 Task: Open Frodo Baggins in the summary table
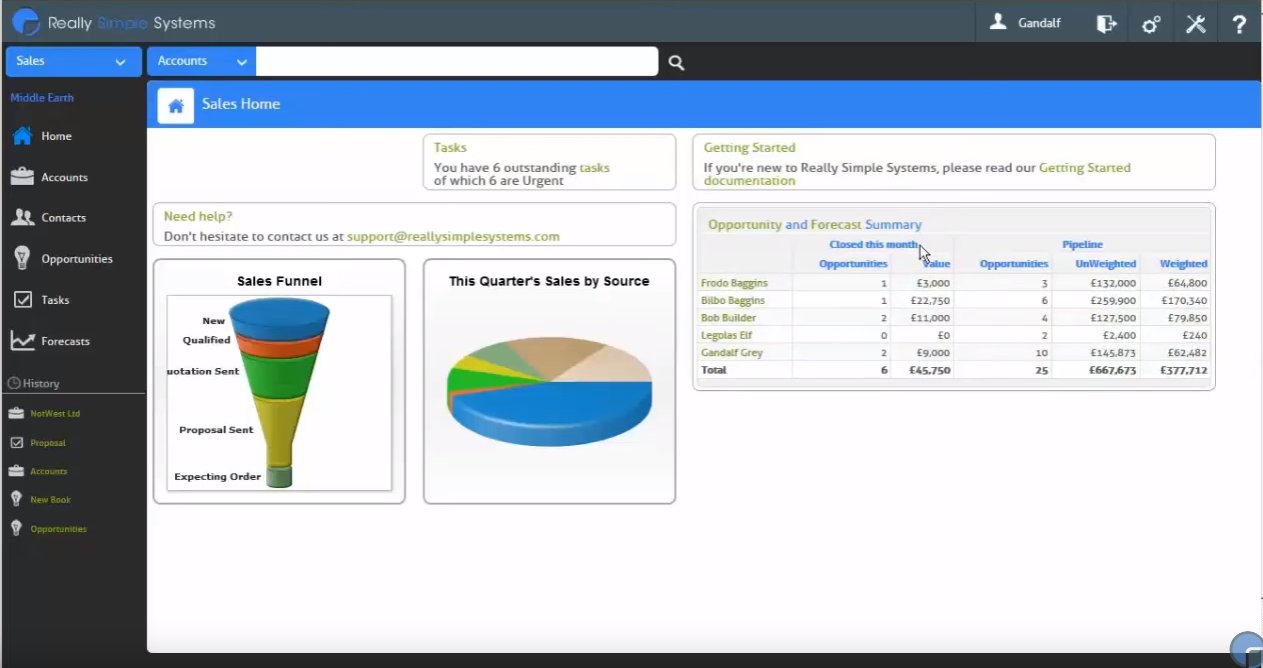pos(733,283)
